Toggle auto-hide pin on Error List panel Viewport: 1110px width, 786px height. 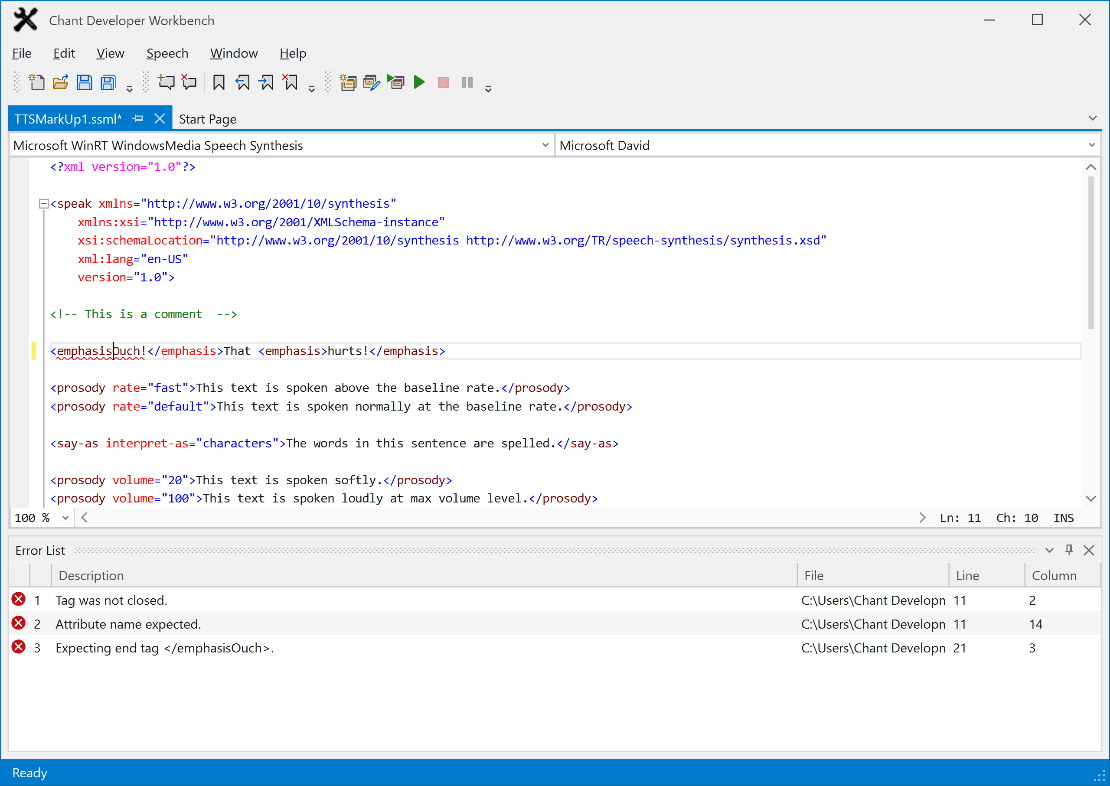coord(1069,550)
